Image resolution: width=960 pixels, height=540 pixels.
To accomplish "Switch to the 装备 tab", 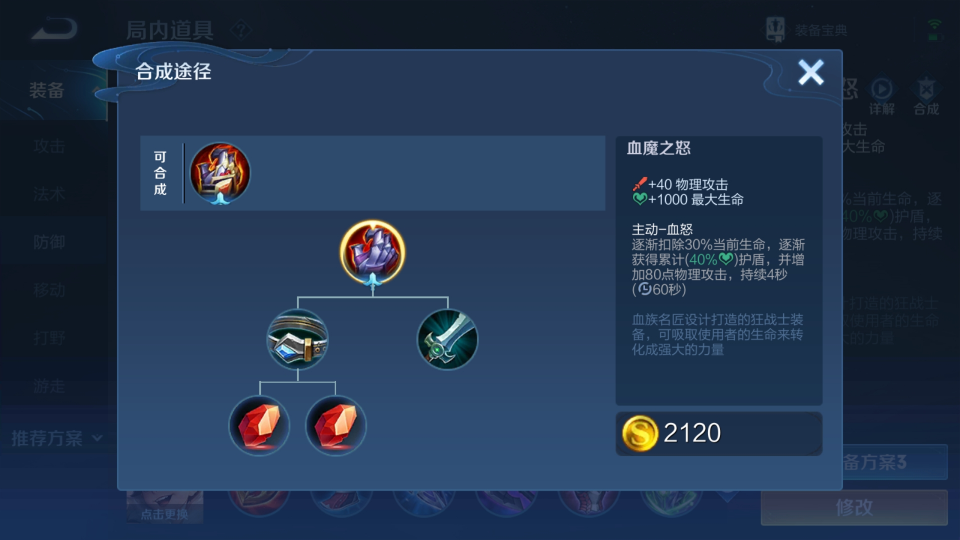I will pos(47,91).
